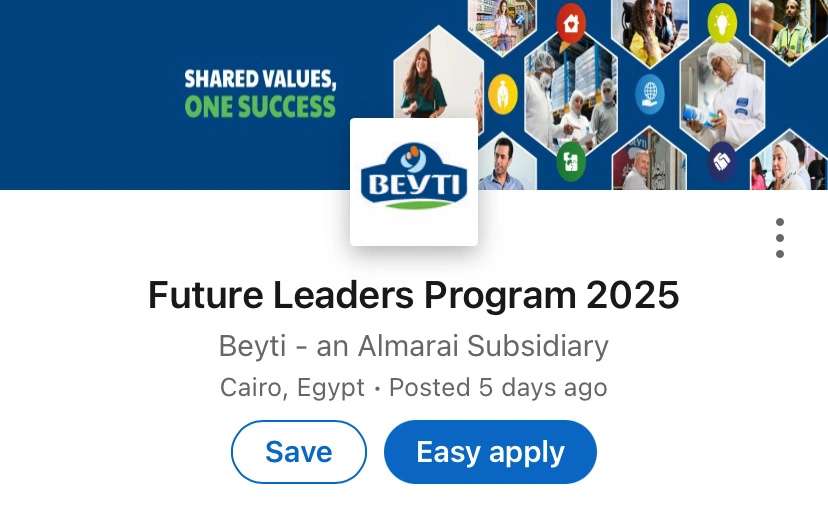This screenshot has height=512, width=828.
Task: Click the Beyti company logo
Action: [414, 181]
